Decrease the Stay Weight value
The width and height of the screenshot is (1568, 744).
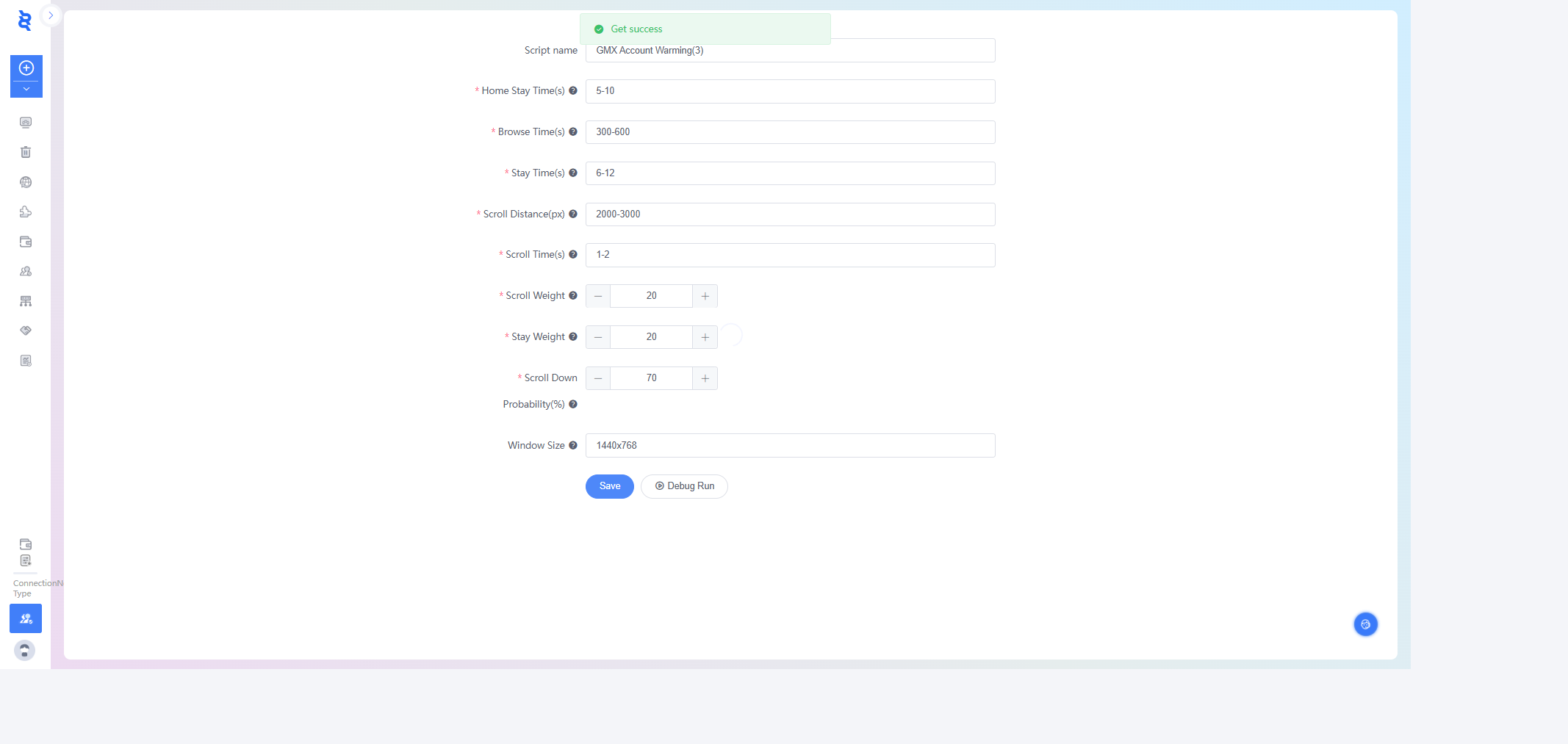[x=598, y=337]
